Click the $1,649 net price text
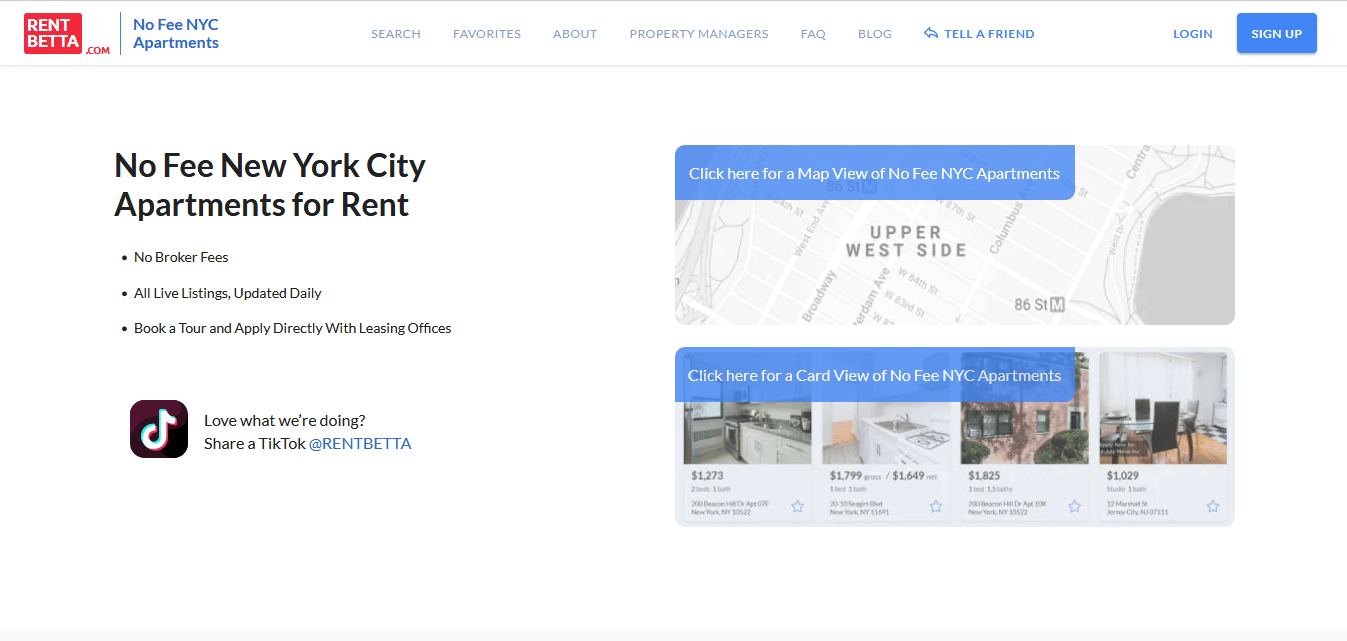 (915, 476)
